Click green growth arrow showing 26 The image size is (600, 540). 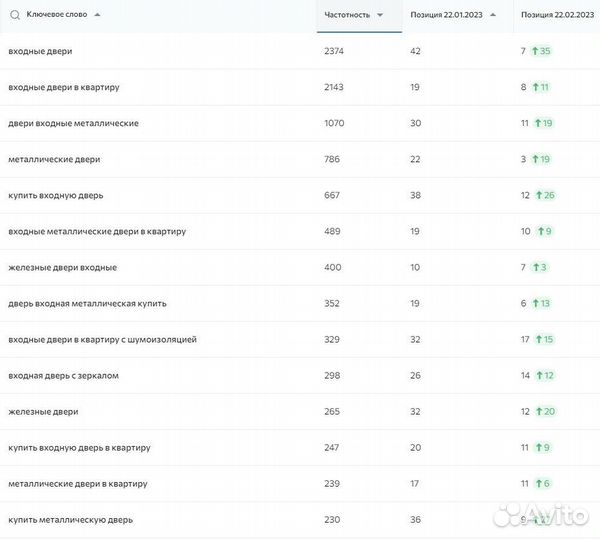tap(538, 195)
